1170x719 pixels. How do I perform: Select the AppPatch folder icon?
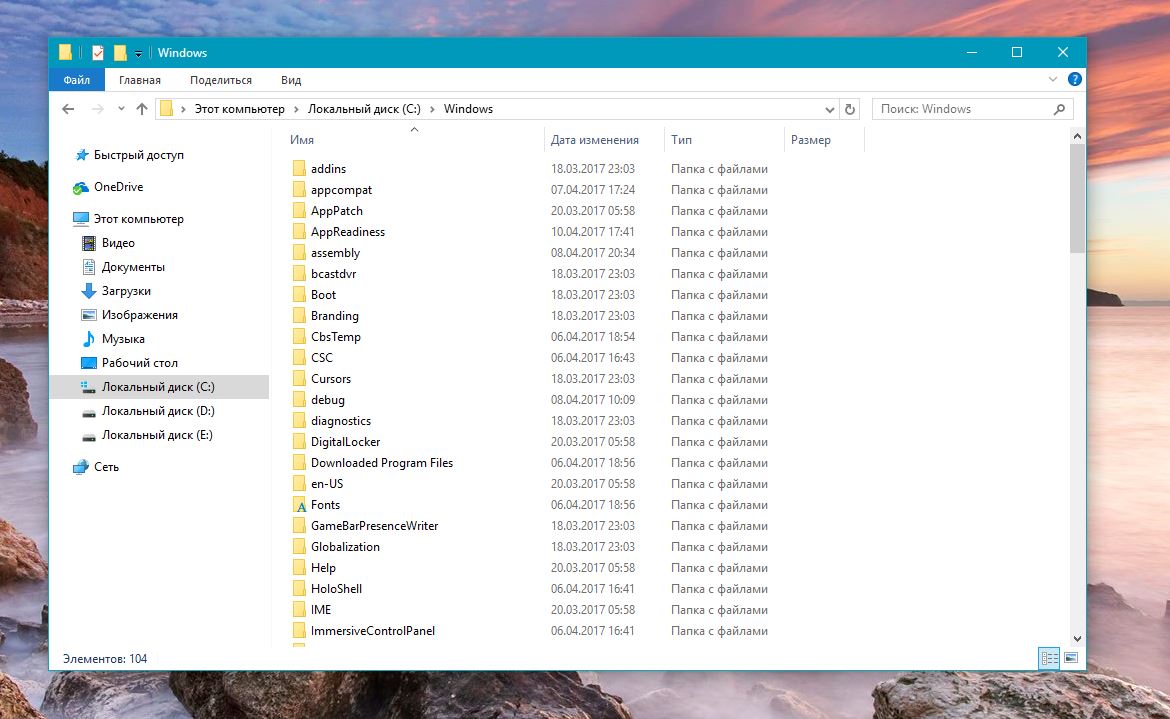coord(299,210)
